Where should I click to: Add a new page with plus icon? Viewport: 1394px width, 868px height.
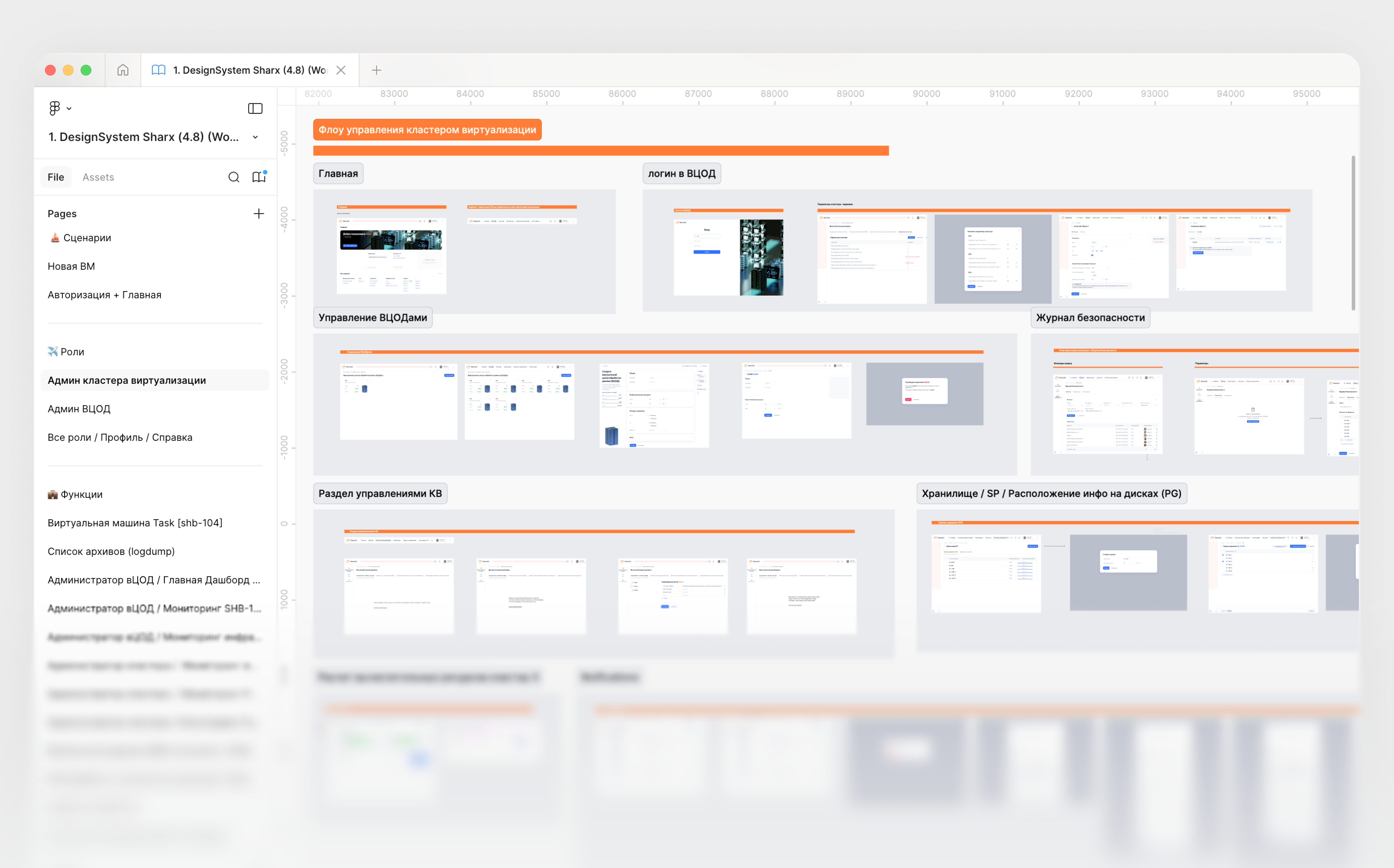258,214
